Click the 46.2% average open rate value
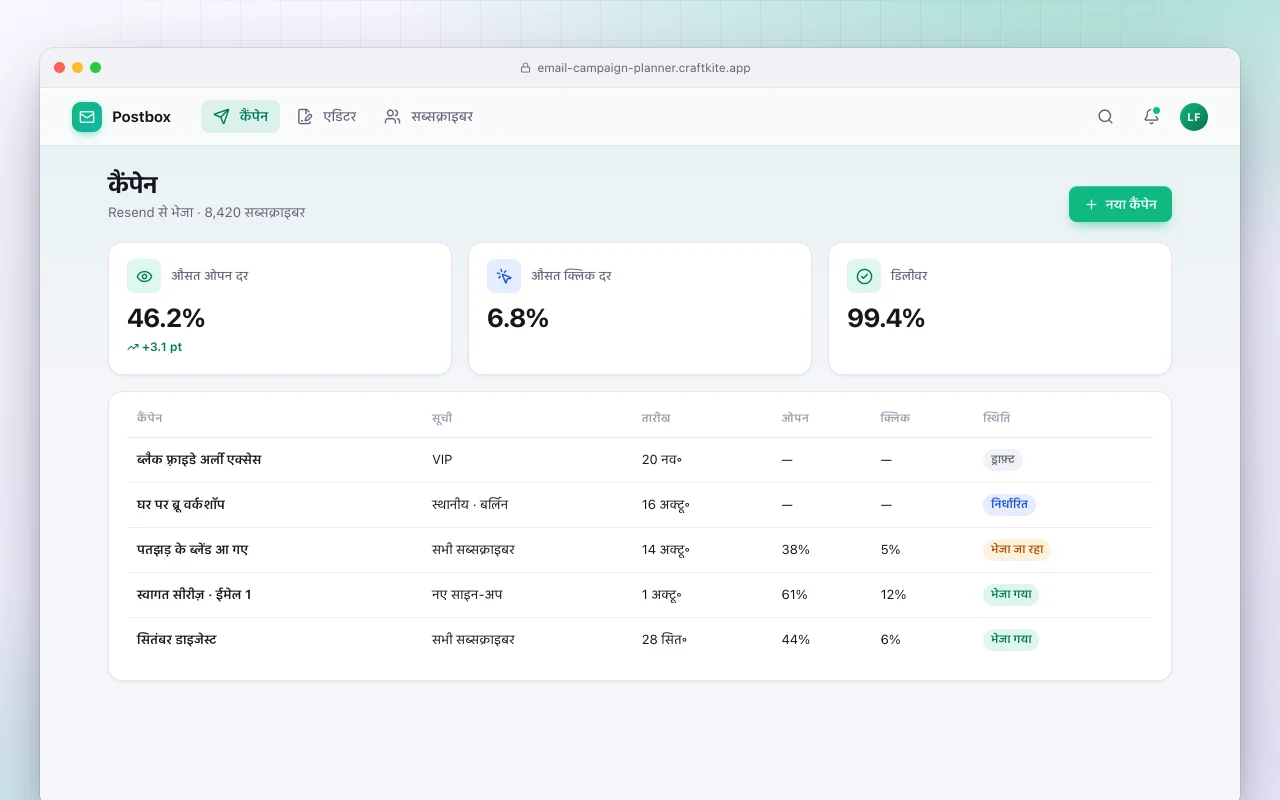 coord(166,318)
